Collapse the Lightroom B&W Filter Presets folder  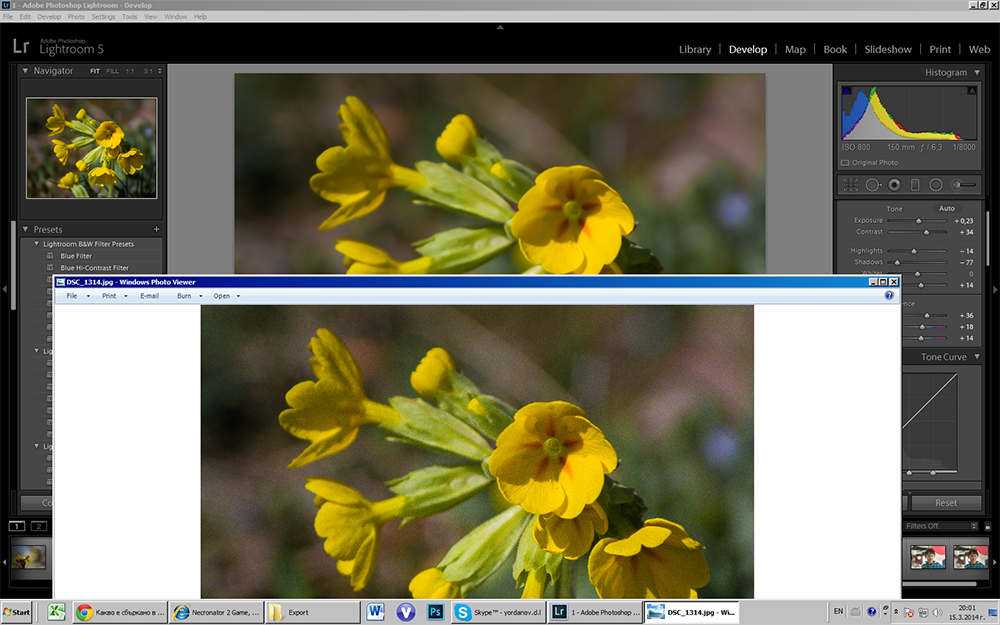[x=37, y=244]
